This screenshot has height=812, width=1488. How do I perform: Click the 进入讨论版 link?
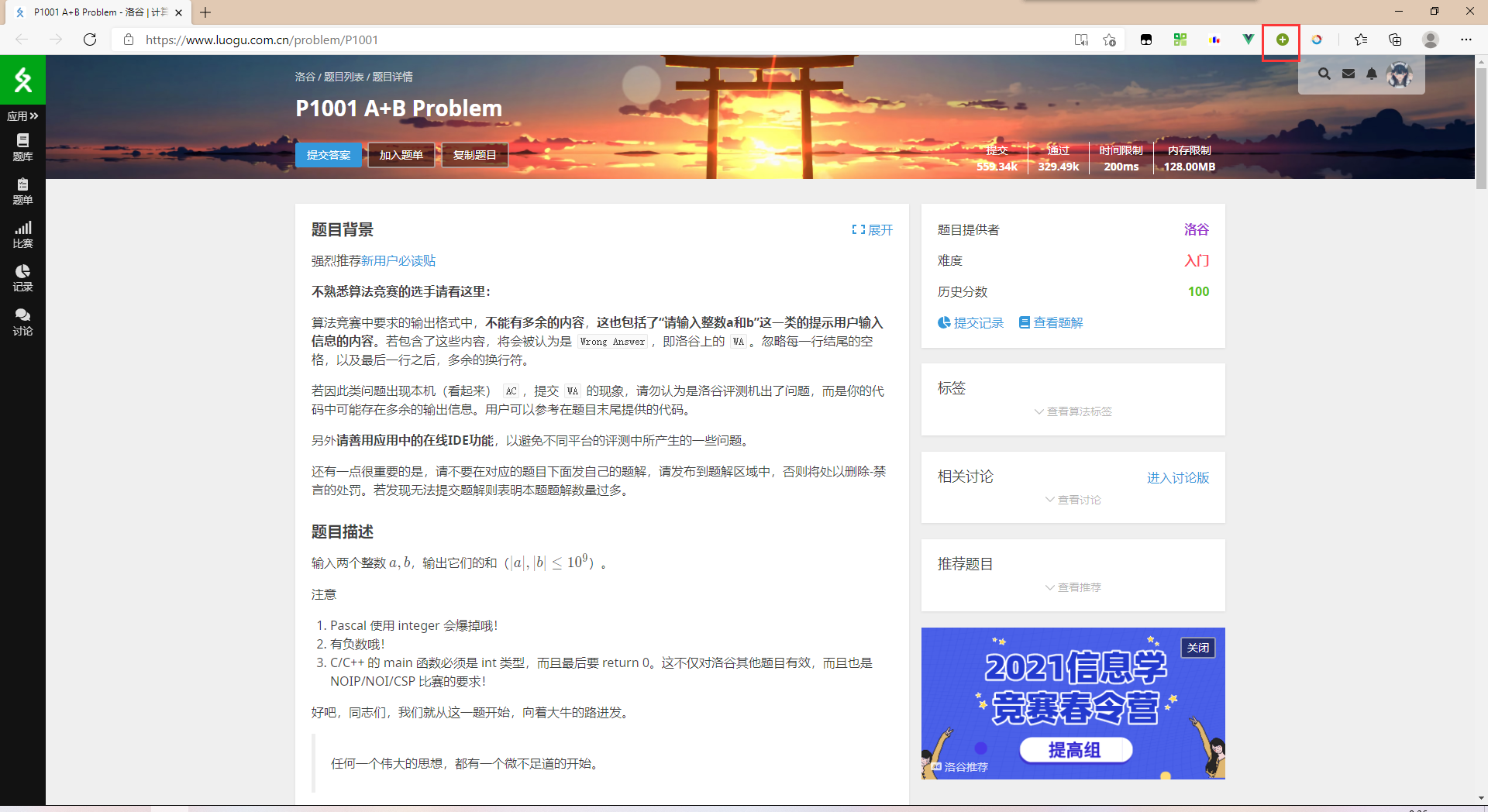click(1178, 478)
